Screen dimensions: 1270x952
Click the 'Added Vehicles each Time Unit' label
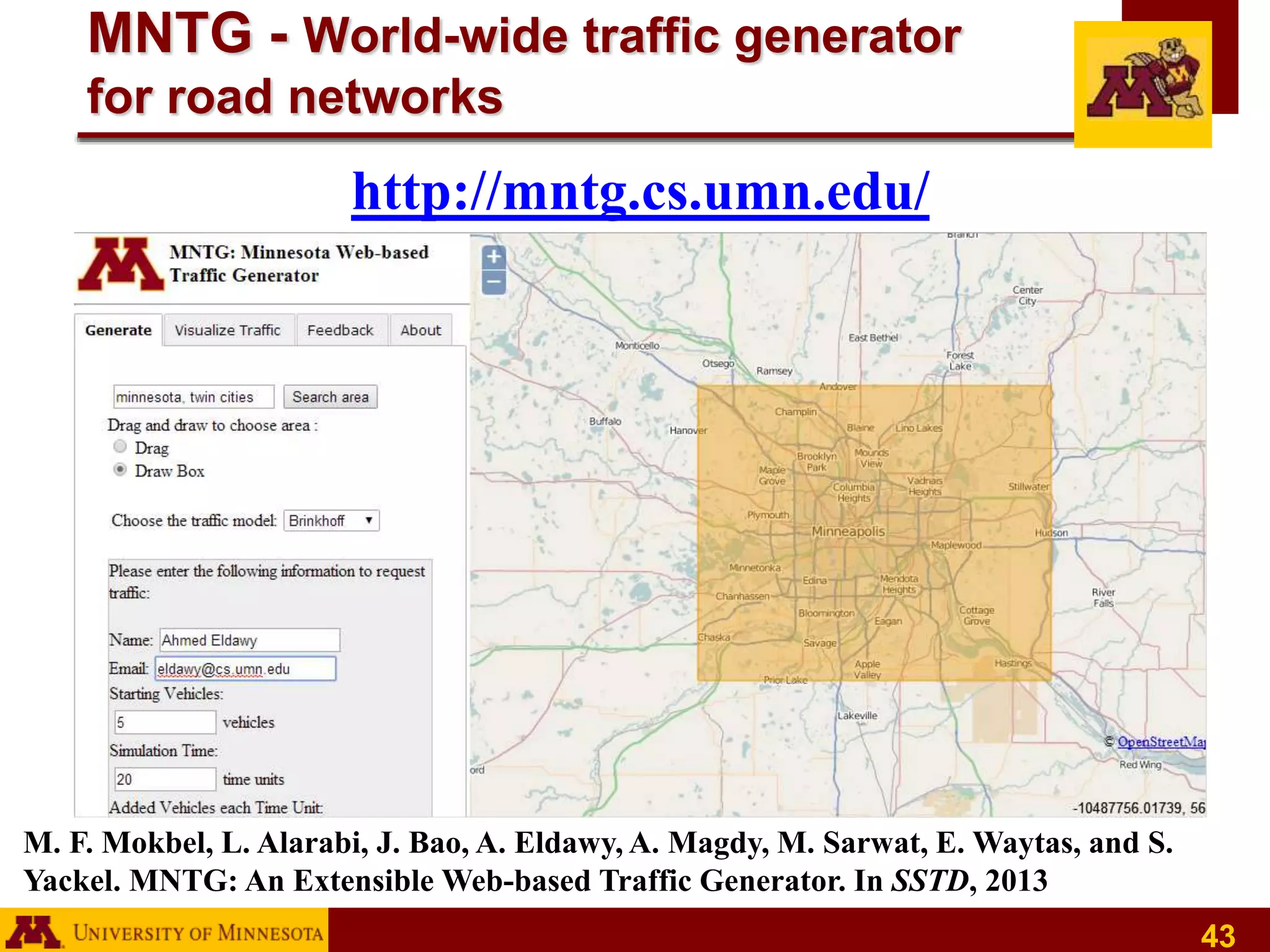pos(216,808)
